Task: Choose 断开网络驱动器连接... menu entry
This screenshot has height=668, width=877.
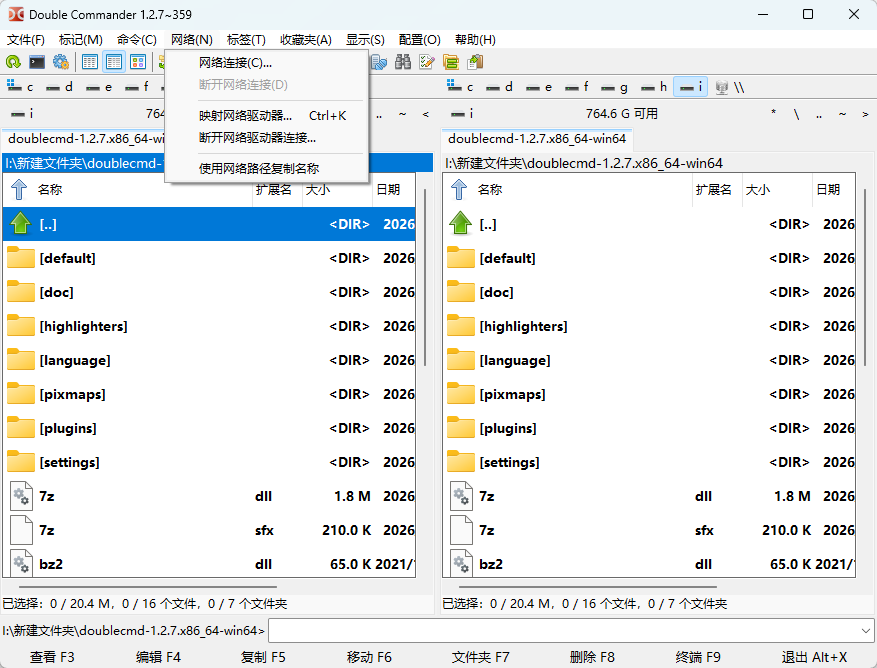Action: 267,138
